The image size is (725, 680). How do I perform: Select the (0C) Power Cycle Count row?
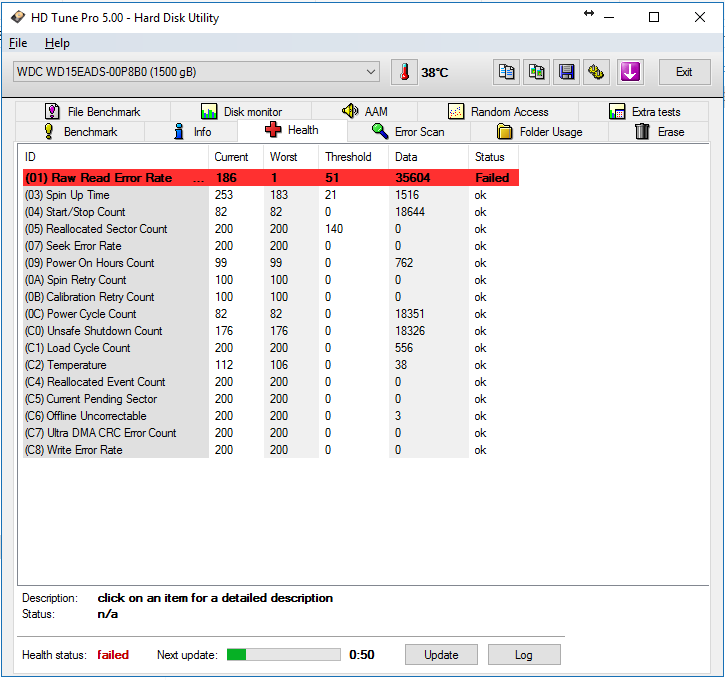[271, 314]
